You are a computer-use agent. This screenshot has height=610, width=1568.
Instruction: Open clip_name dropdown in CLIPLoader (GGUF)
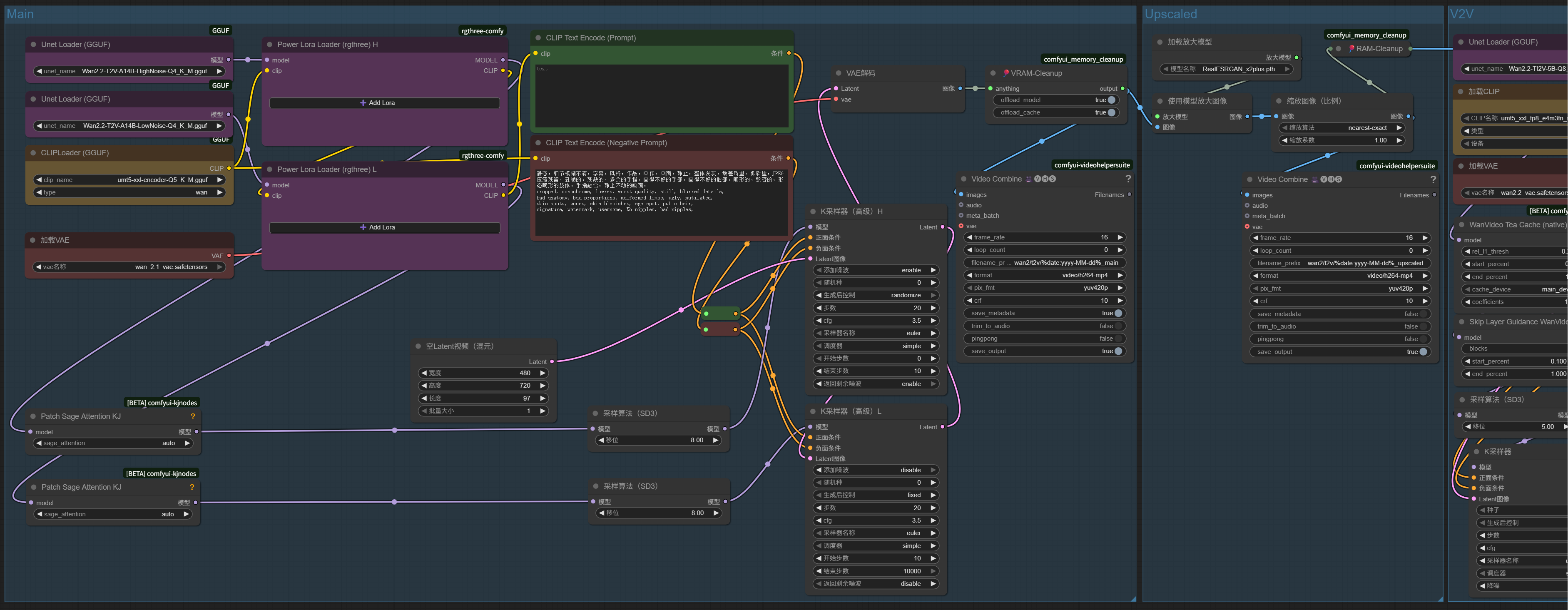coord(129,180)
